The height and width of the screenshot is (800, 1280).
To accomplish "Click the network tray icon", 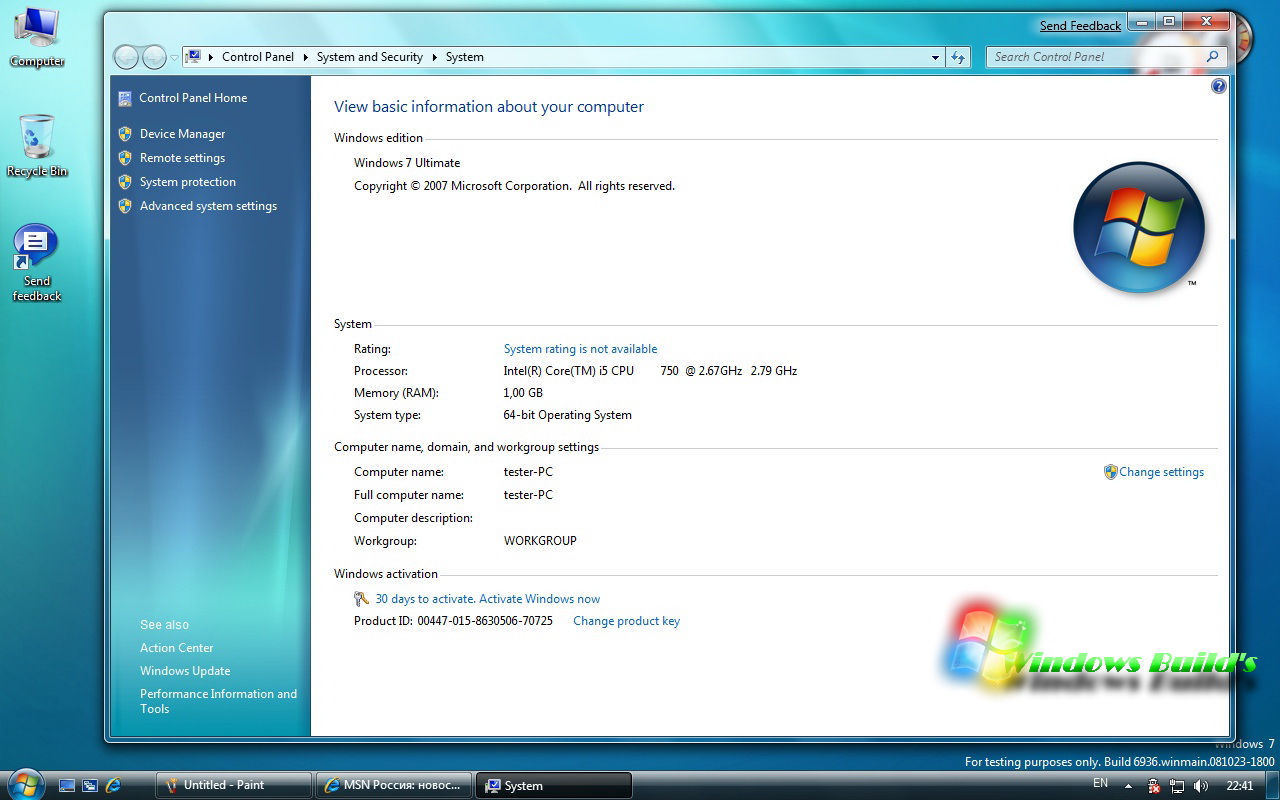I will [1177, 786].
